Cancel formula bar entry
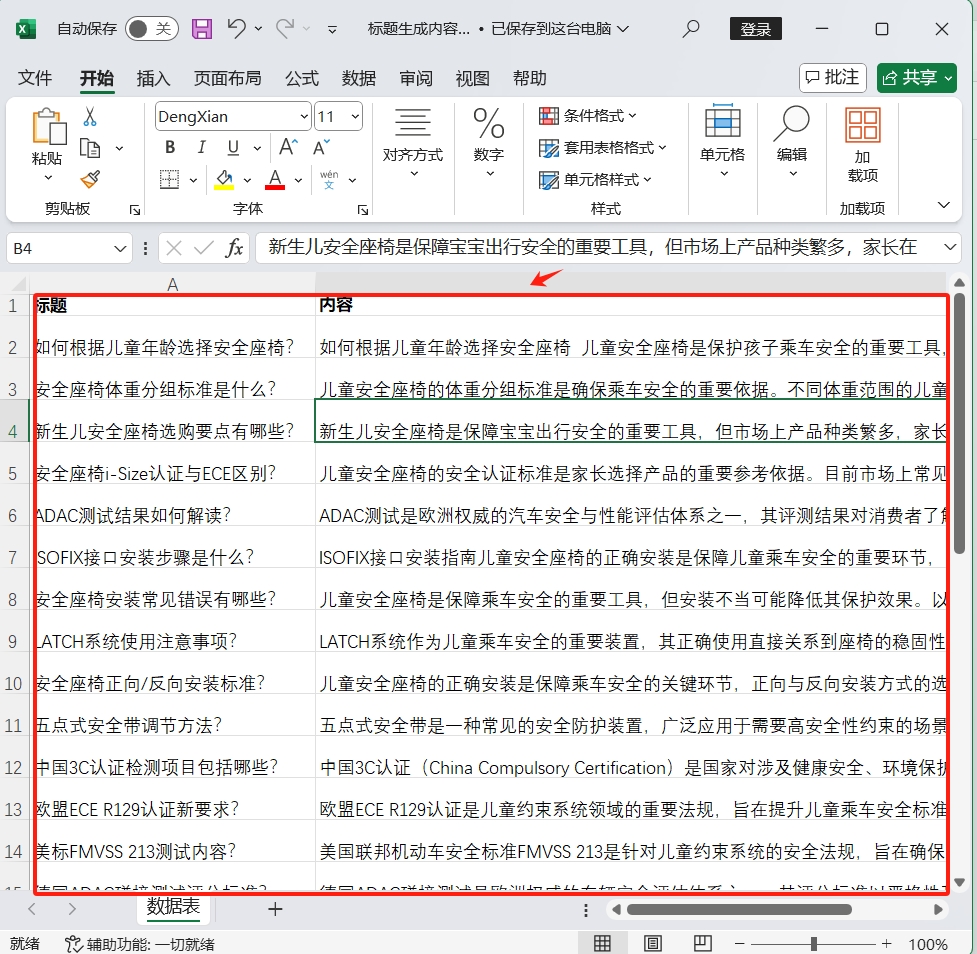This screenshot has height=954, width=977. point(174,249)
